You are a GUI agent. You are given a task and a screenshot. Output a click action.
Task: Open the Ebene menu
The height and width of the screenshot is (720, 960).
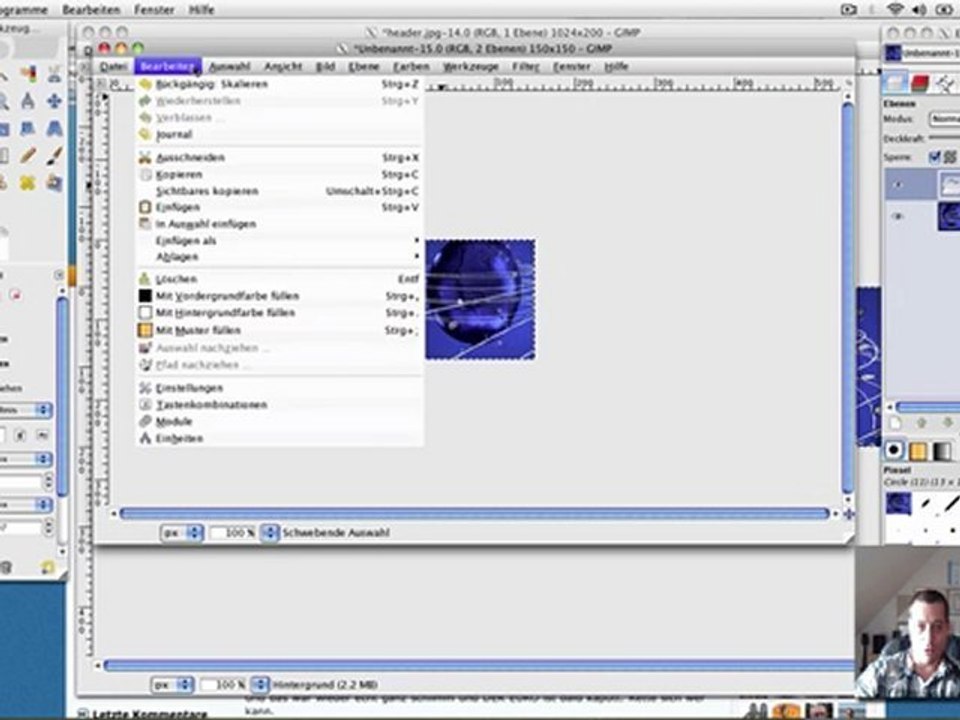coord(364,66)
